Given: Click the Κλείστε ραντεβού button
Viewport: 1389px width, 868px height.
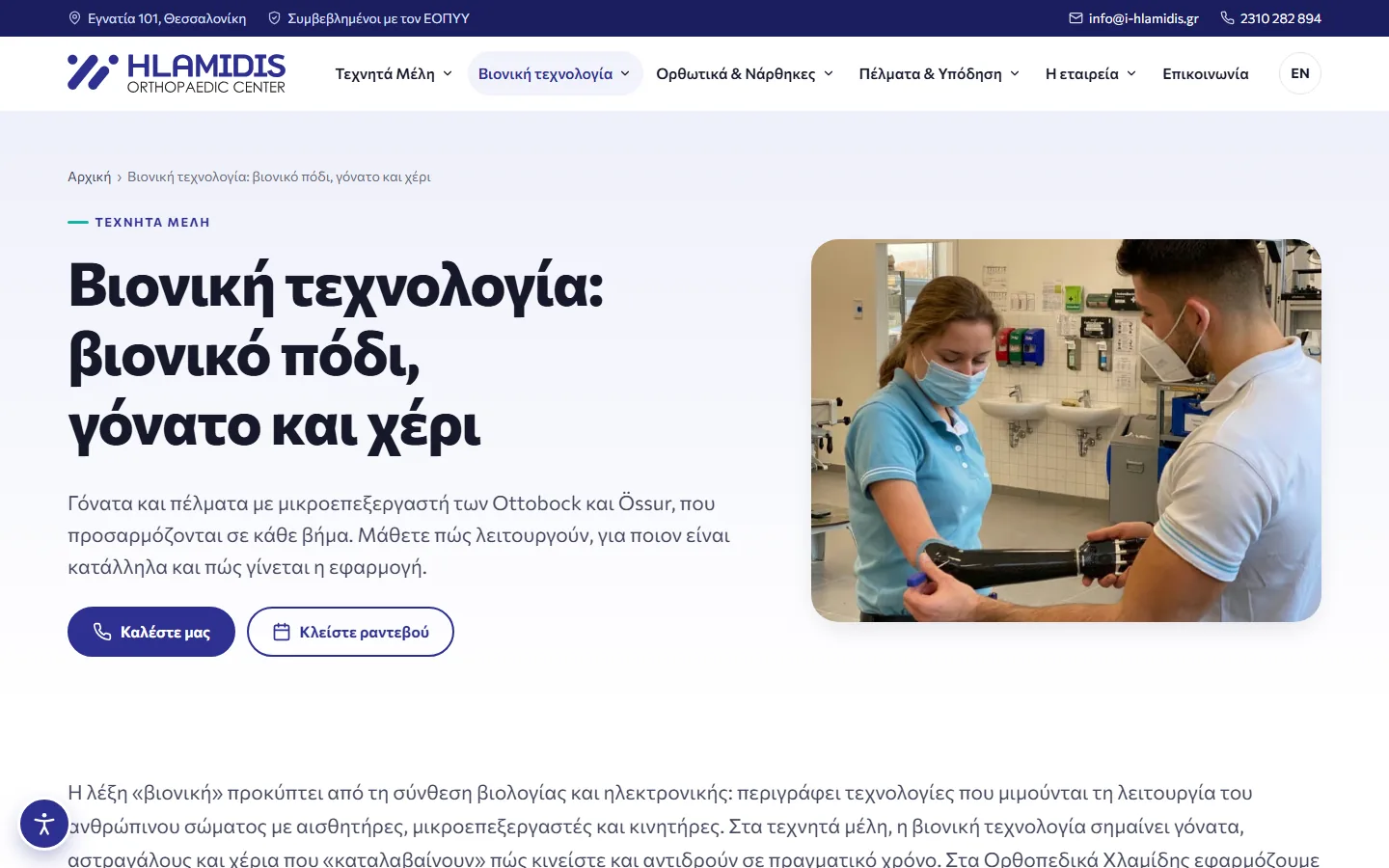Looking at the screenshot, I should pyautogui.click(x=350, y=632).
